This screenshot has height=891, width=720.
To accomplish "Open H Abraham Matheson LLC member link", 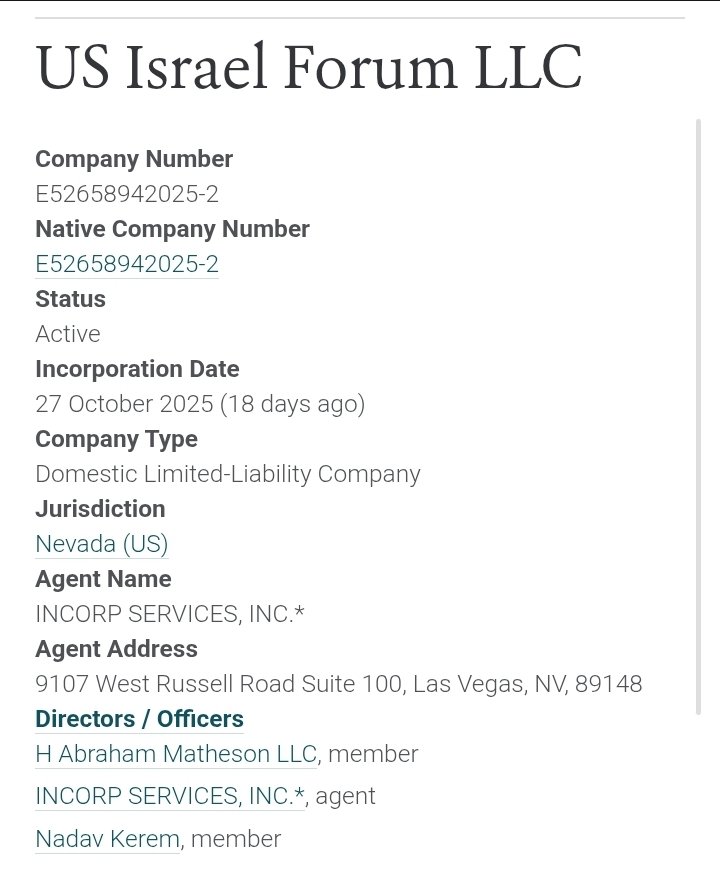I will point(176,754).
